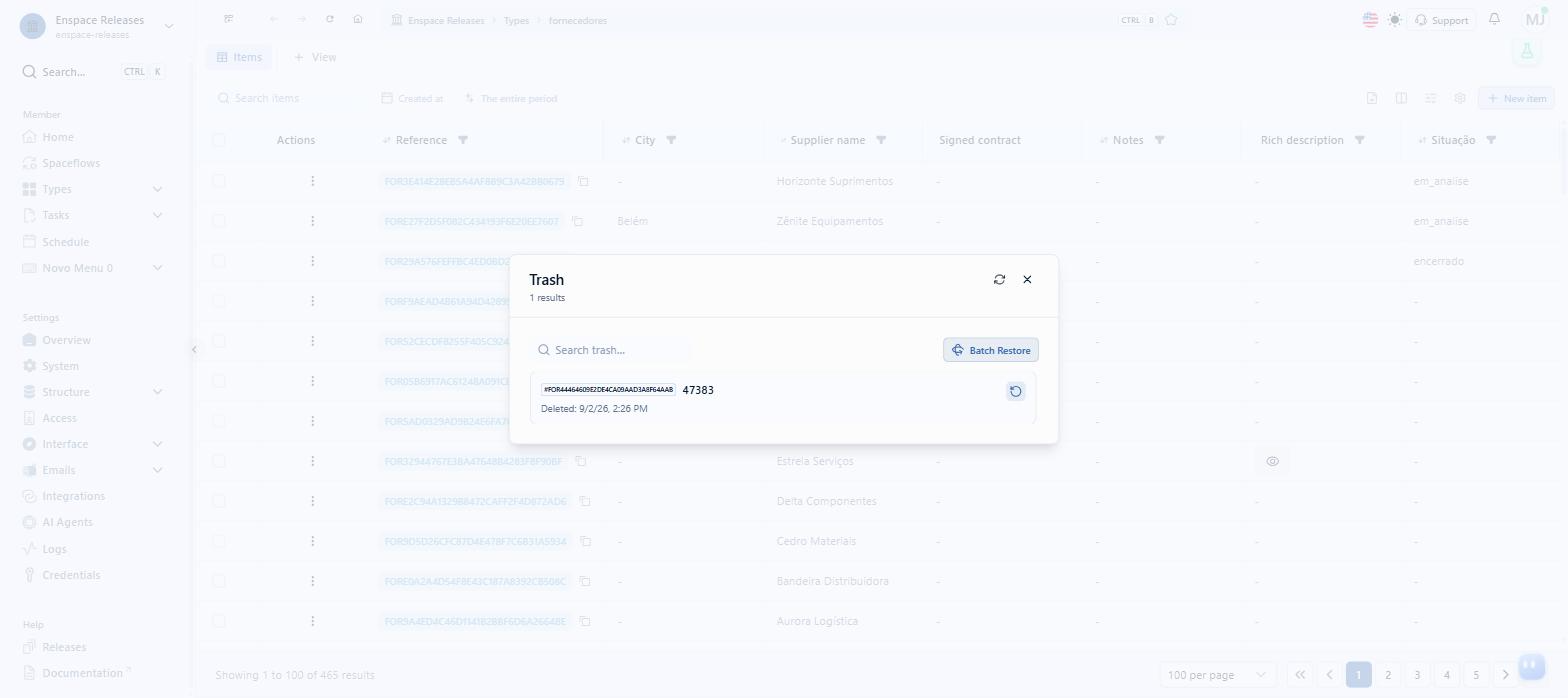Click the Deleted: 9/2/26, 2:26 PM text
This screenshot has height=698, width=1568.
(x=594, y=409)
